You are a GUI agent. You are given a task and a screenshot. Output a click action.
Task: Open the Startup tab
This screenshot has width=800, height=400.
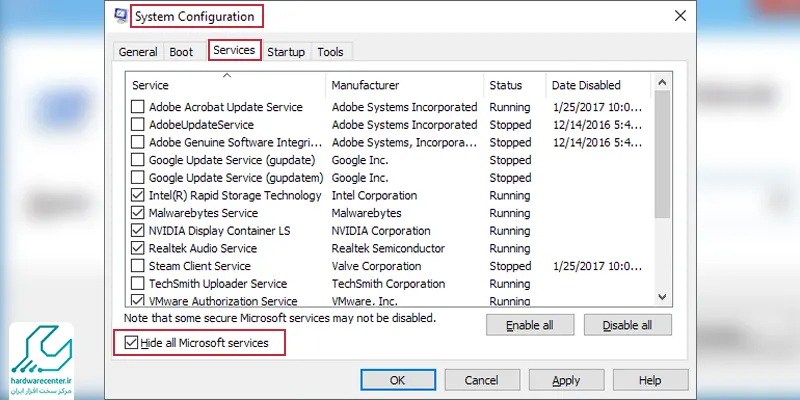[x=286, y=52]
